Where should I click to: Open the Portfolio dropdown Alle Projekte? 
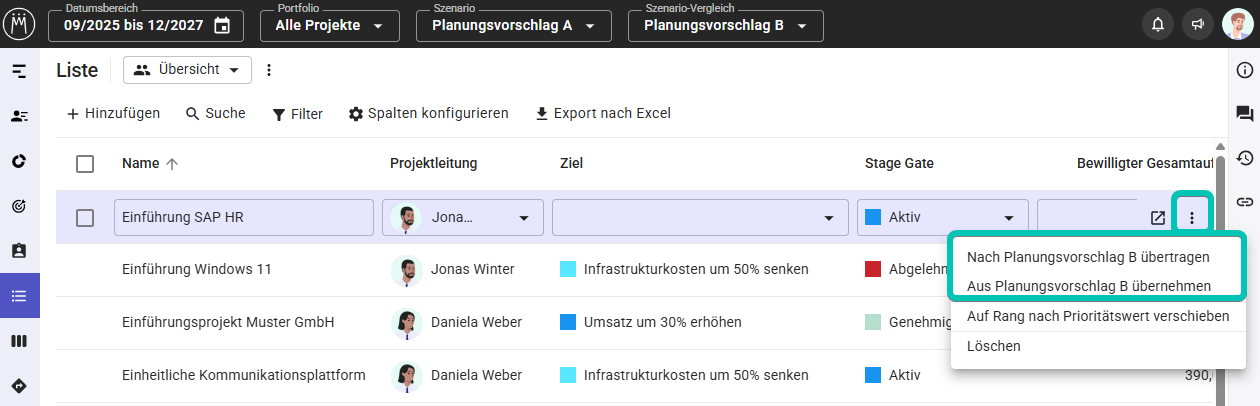point(329,26)
